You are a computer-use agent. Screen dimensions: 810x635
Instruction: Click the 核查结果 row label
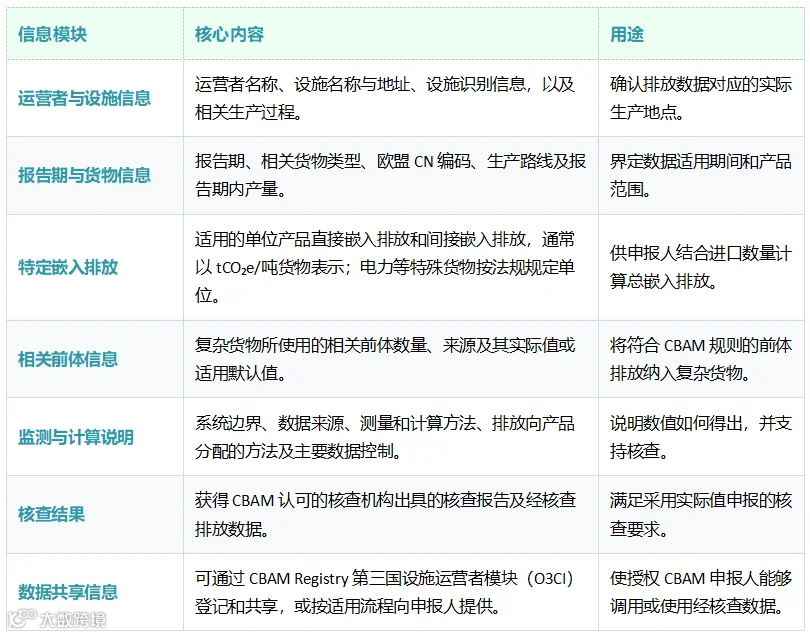pos(51,515)
